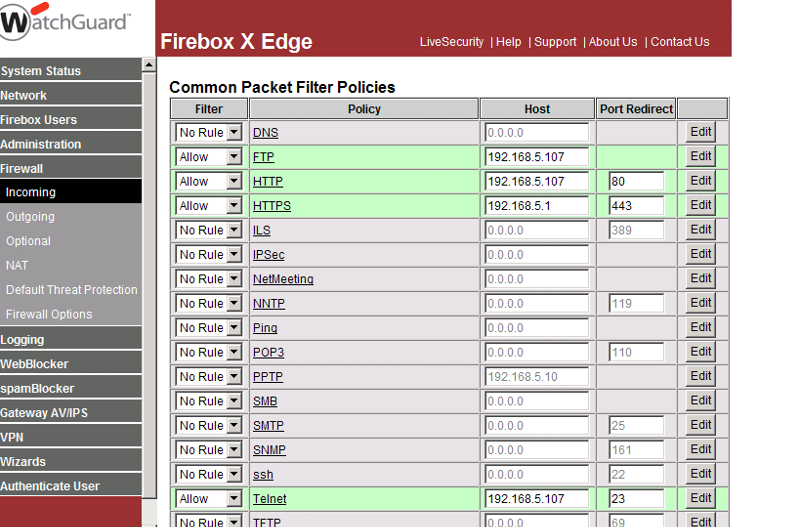Select the WebBlocker menu section
Screen dimensions: 800x527
(34, 364)
